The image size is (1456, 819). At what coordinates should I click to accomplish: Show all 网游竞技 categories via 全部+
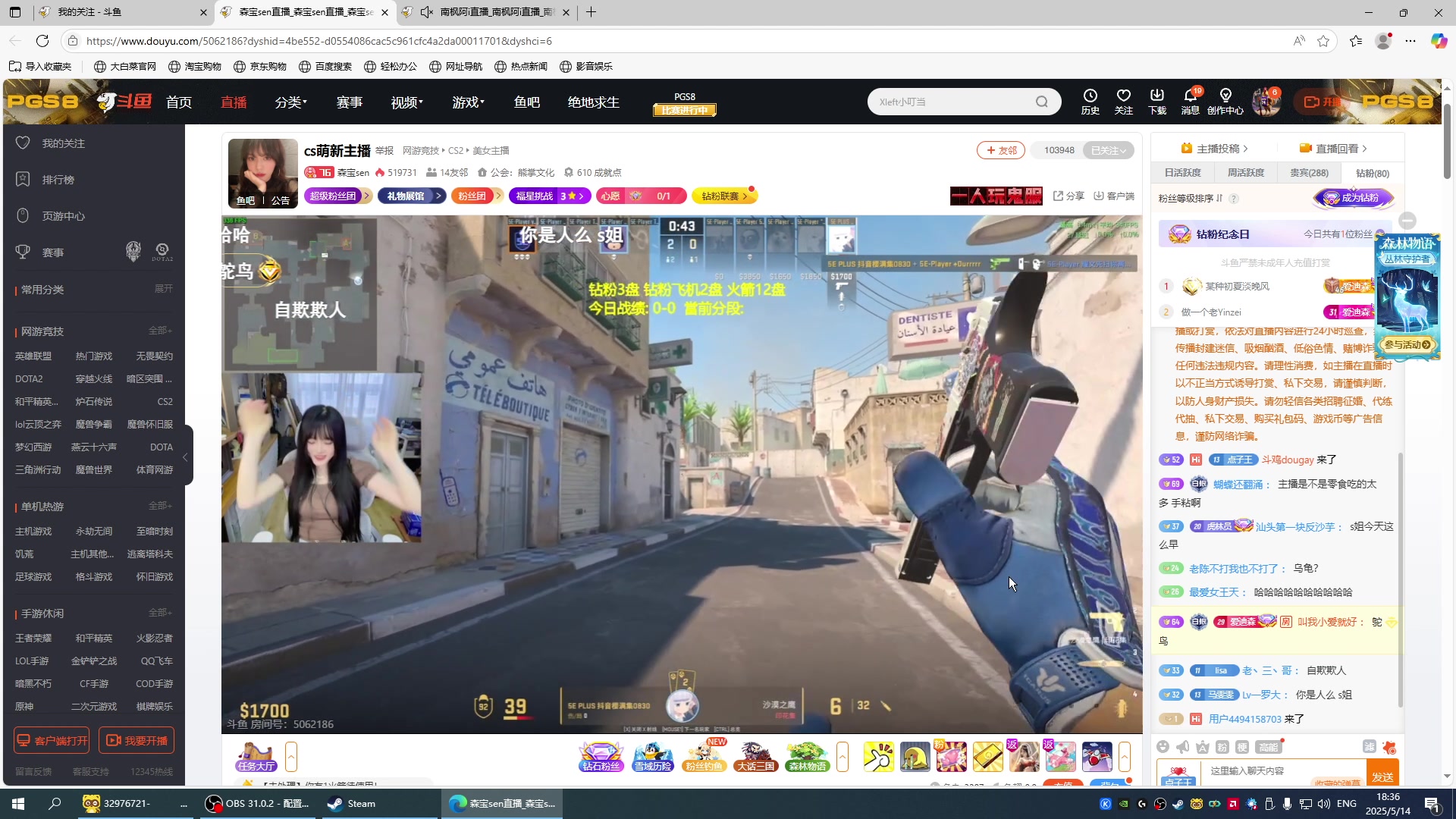[160, 331]
